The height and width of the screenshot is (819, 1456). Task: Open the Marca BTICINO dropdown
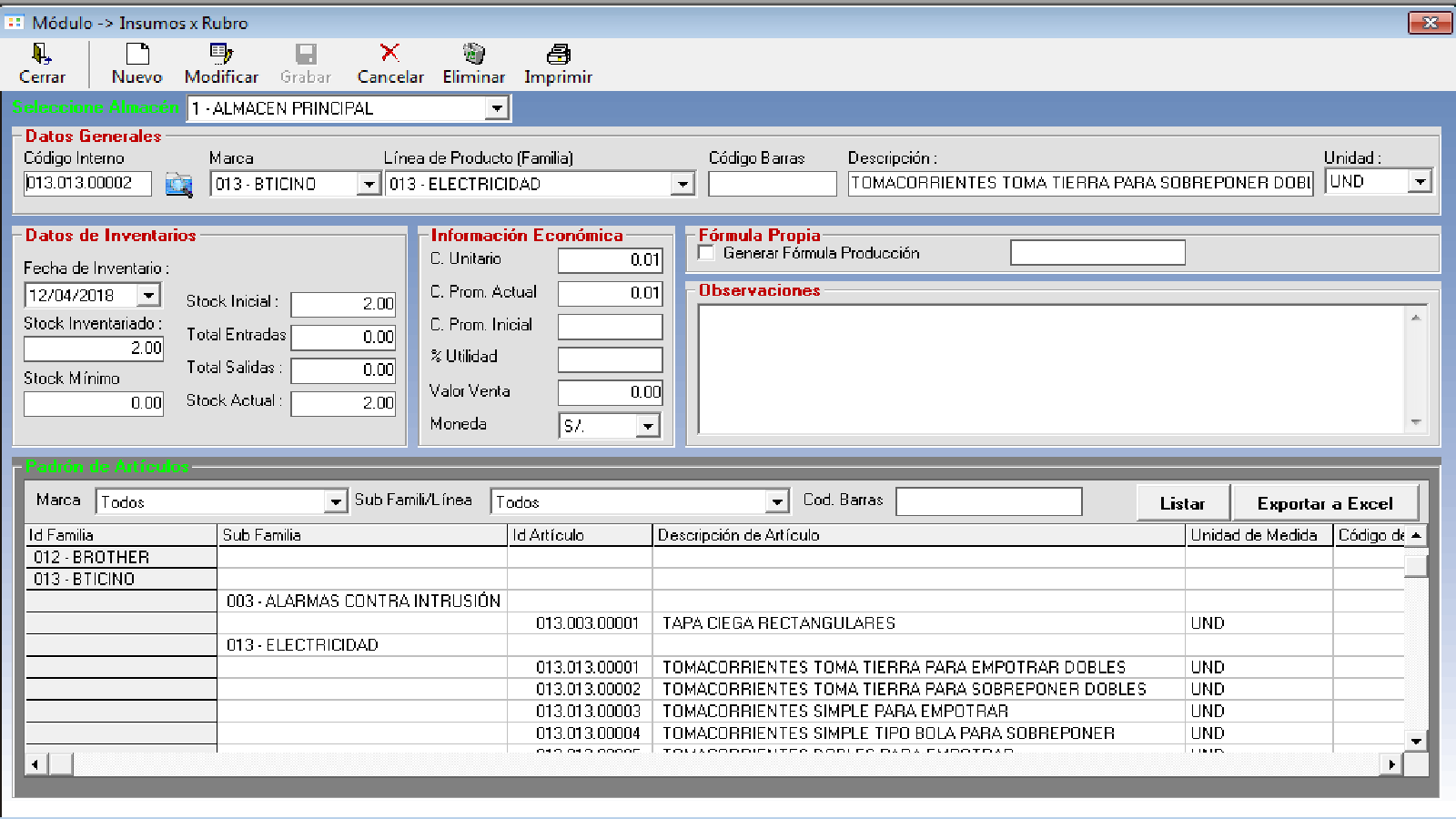pyautogui.click(x=368, y=185)
